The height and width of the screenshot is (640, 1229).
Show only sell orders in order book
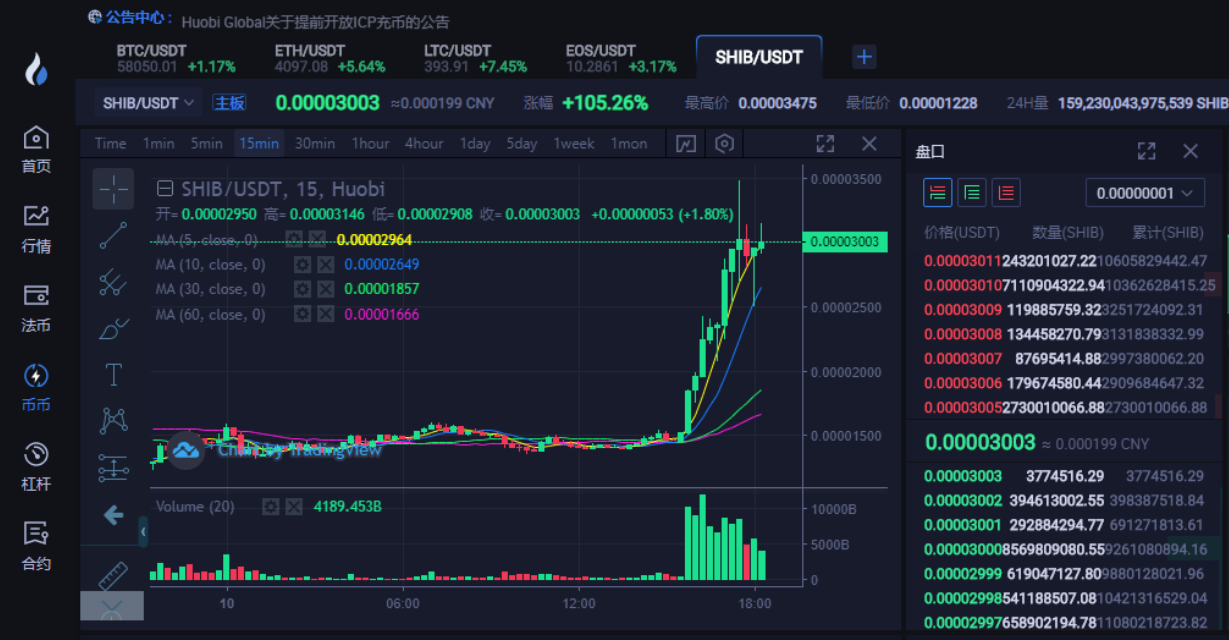click(1006, 192)
